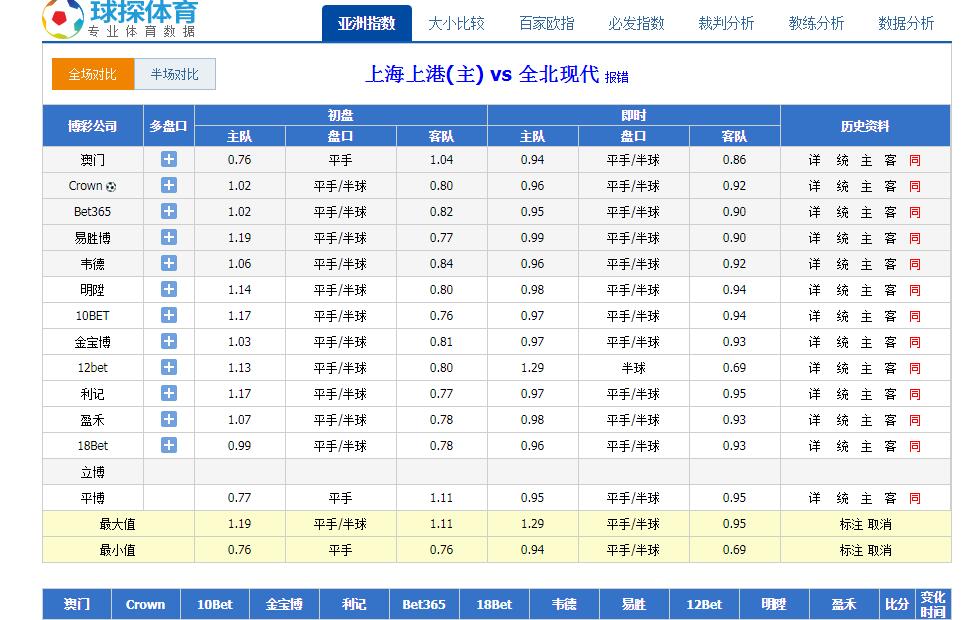Click 10Bet header in bottom table
Image resolution: width=969 pixels, height=620 pixels.
pos(214,605)
